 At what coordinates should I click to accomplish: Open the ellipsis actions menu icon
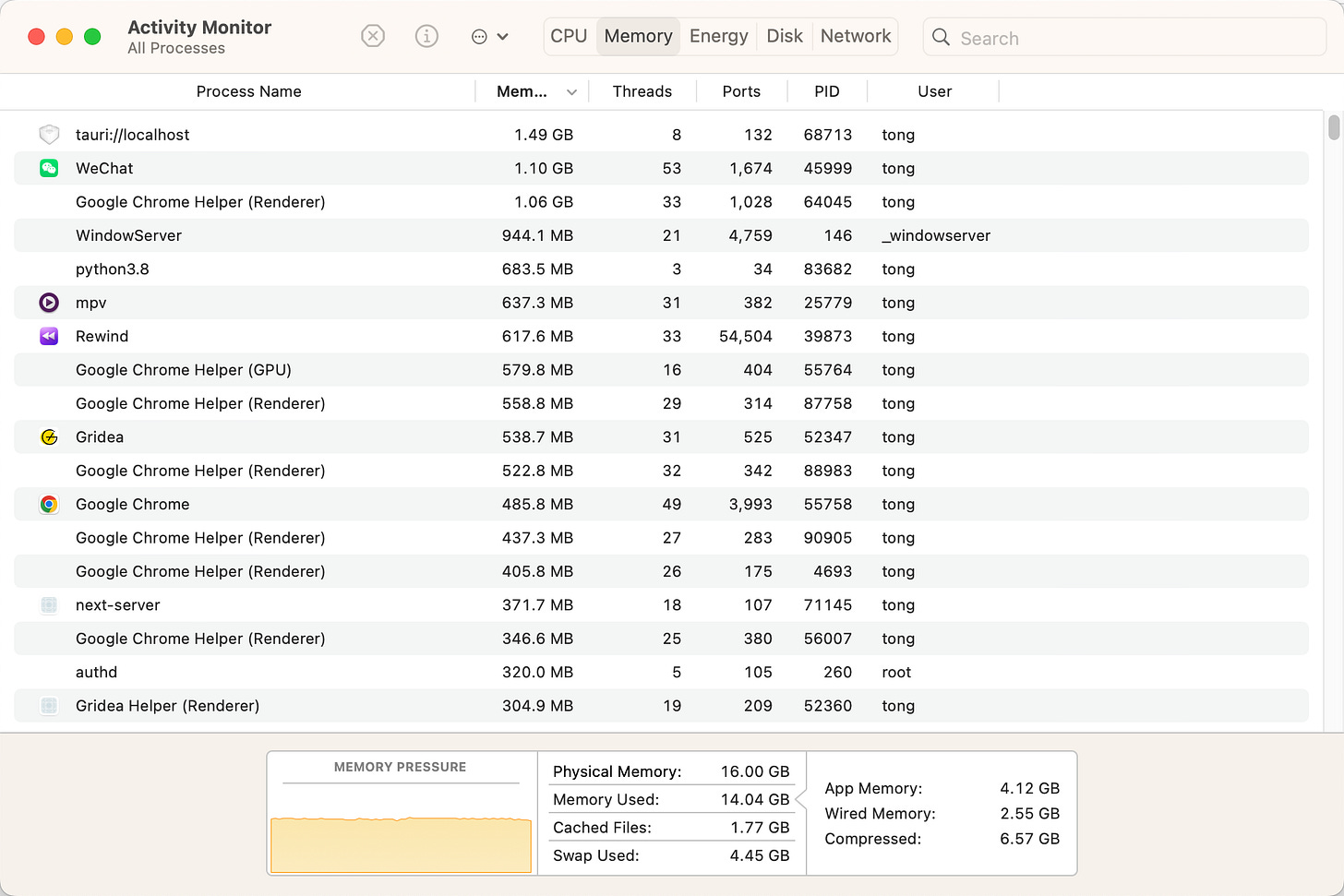coord(479,37)
